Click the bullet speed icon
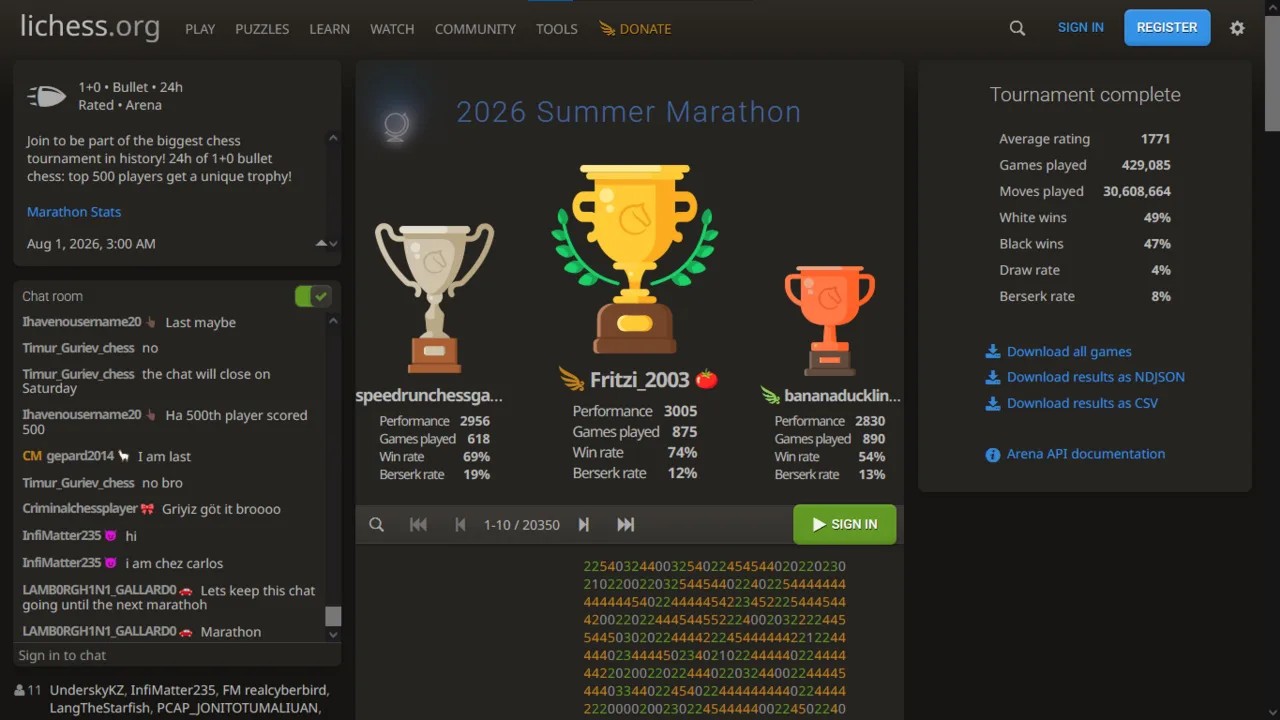The image size is (1280, 720). coord(47,96)
